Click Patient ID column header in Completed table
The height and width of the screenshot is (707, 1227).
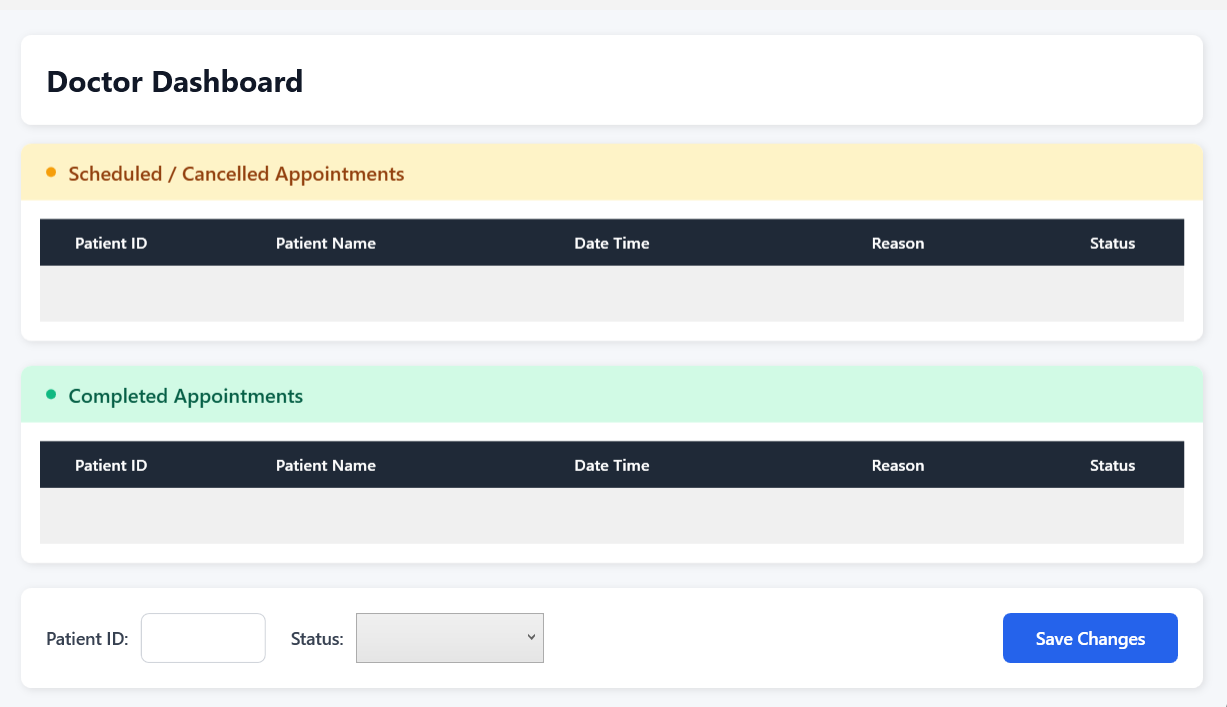coord(111,465)
